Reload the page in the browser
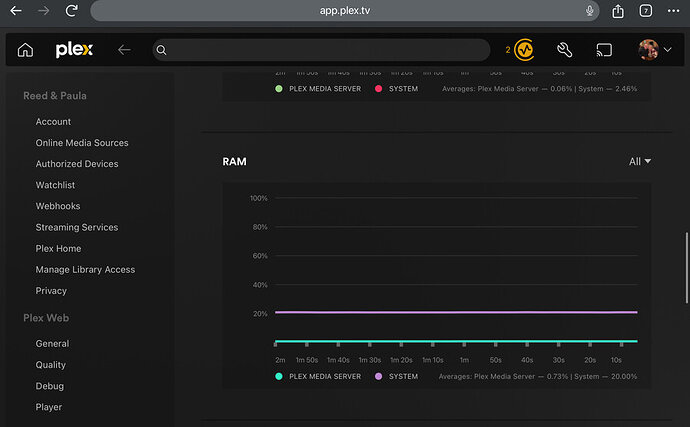Image resolution: width=690 pixels, height=427 pixels. click(x=71, y=11)
